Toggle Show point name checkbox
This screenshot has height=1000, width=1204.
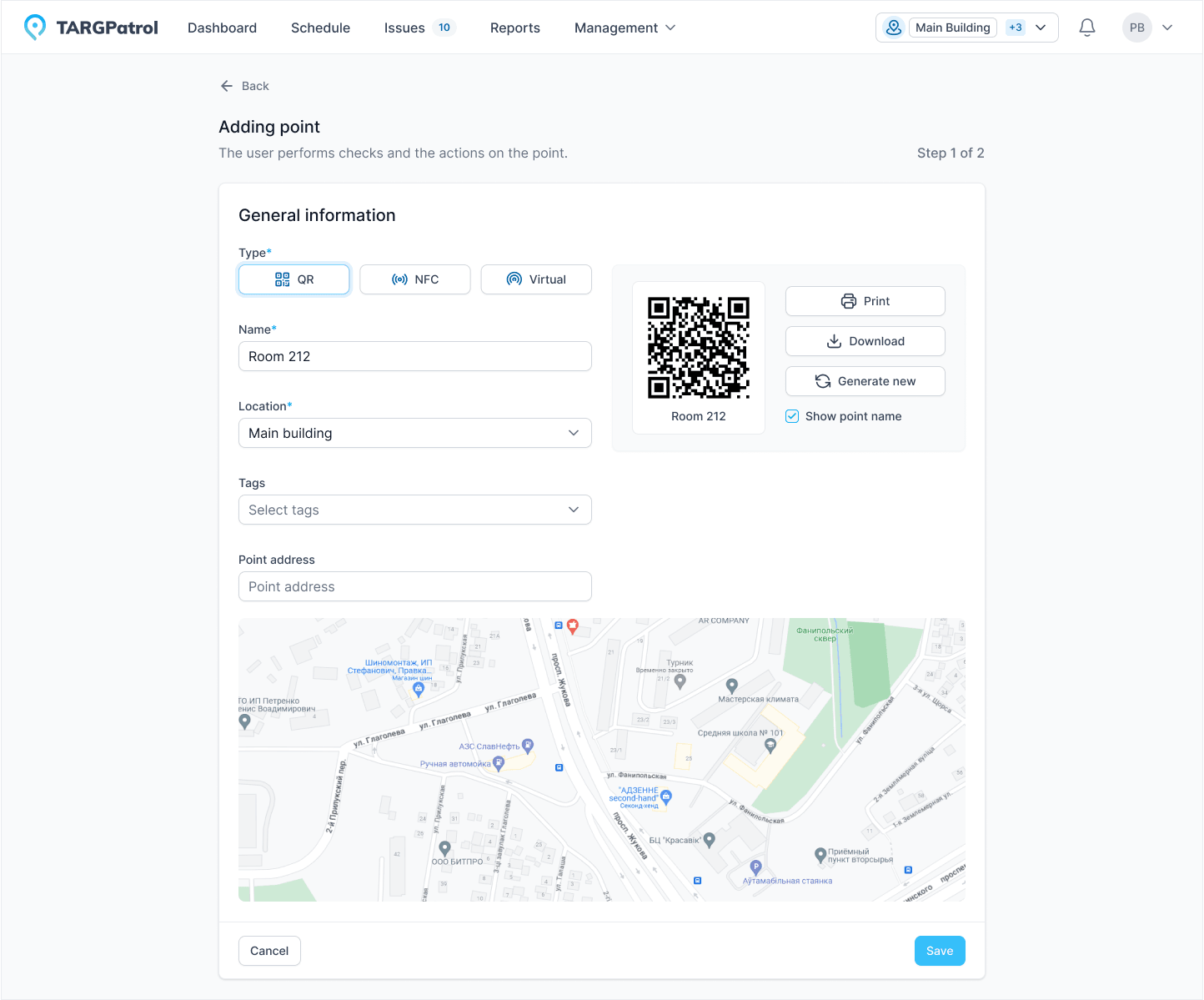[x=792, y=416]
